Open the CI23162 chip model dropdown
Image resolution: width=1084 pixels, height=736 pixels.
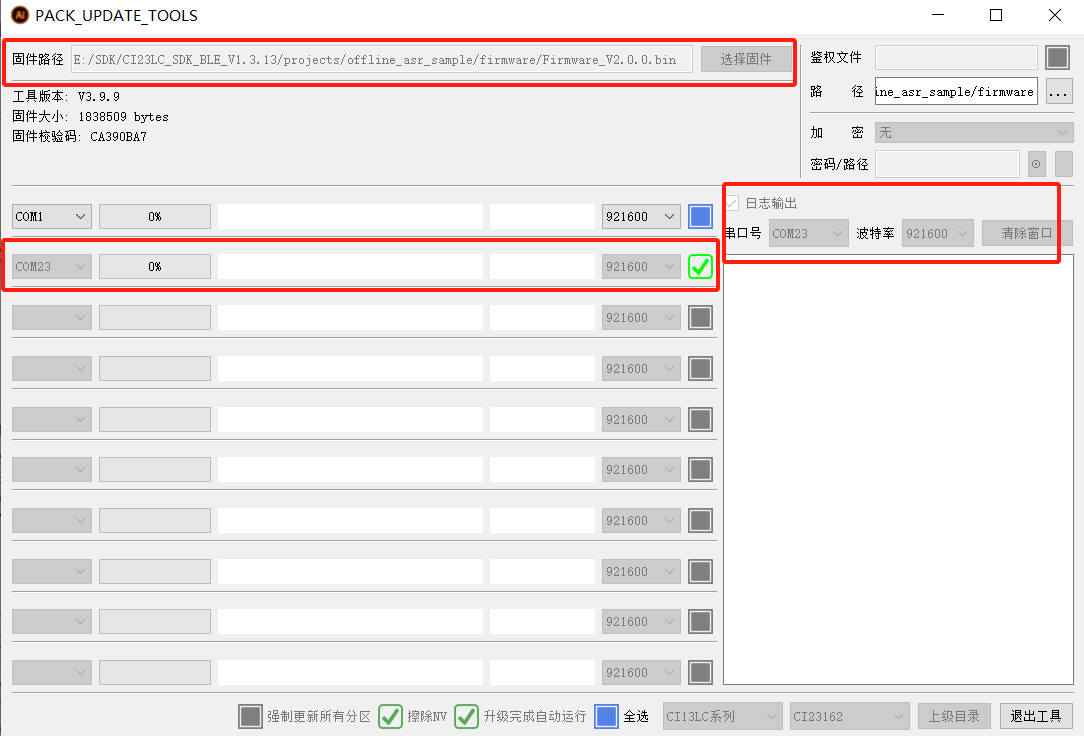coord(849,716)
